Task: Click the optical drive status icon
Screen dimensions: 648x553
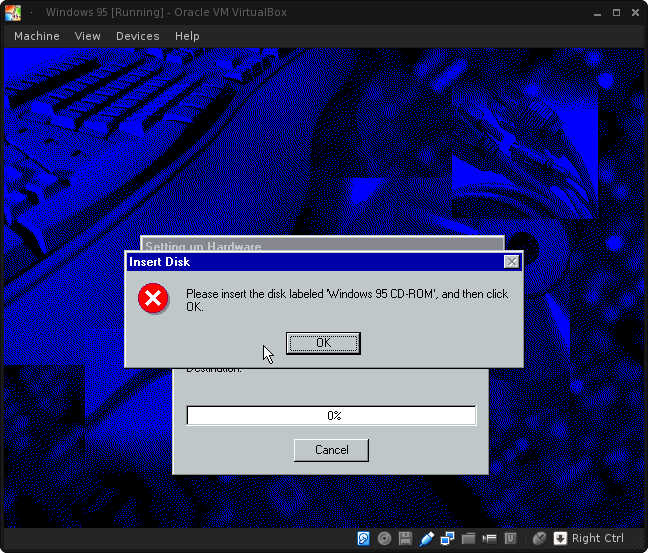Action: pyautogui.click(x=384, y=539)
